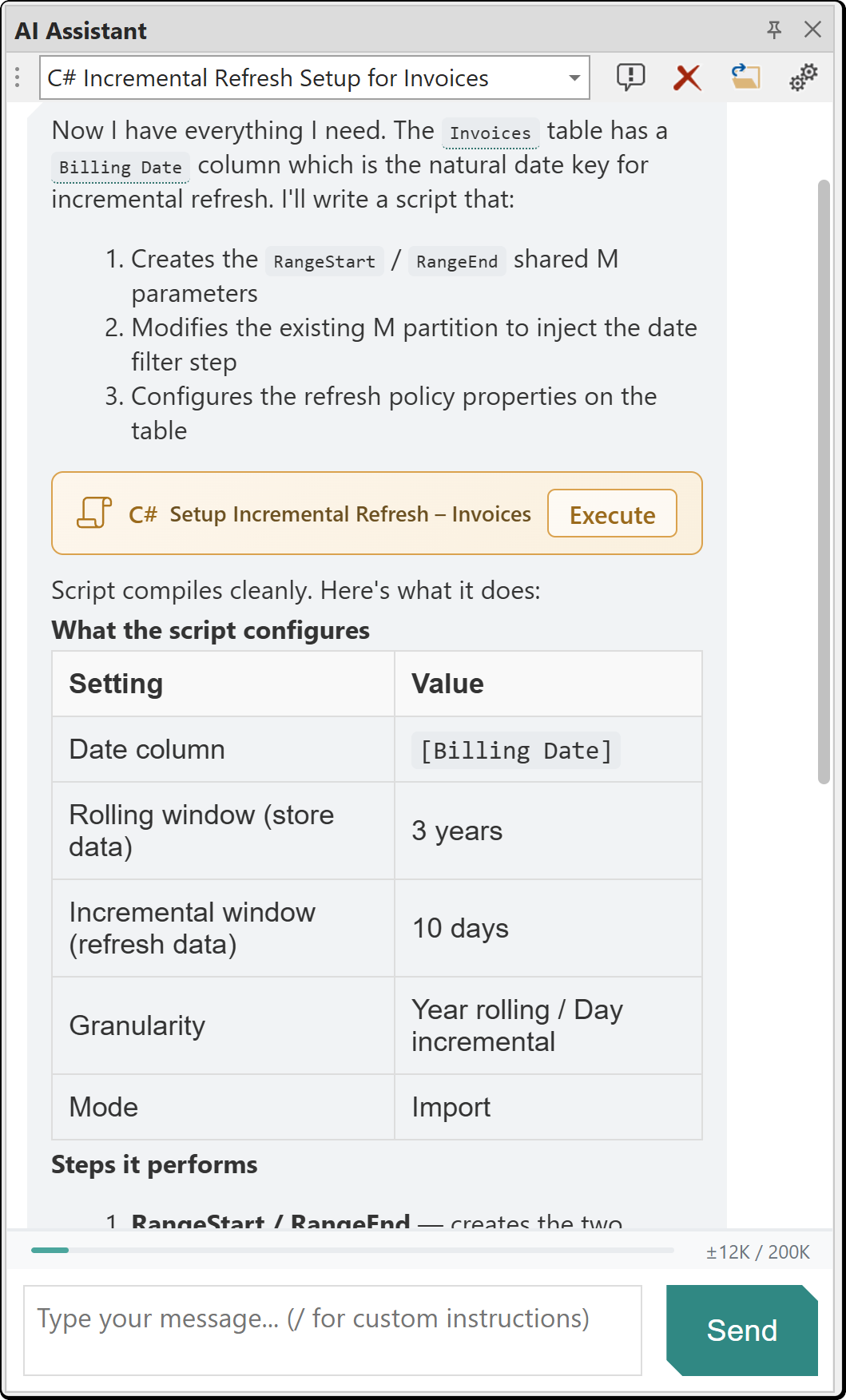
Task: Pin the AI Assistant panel
Action: click(x=773, y=30)
